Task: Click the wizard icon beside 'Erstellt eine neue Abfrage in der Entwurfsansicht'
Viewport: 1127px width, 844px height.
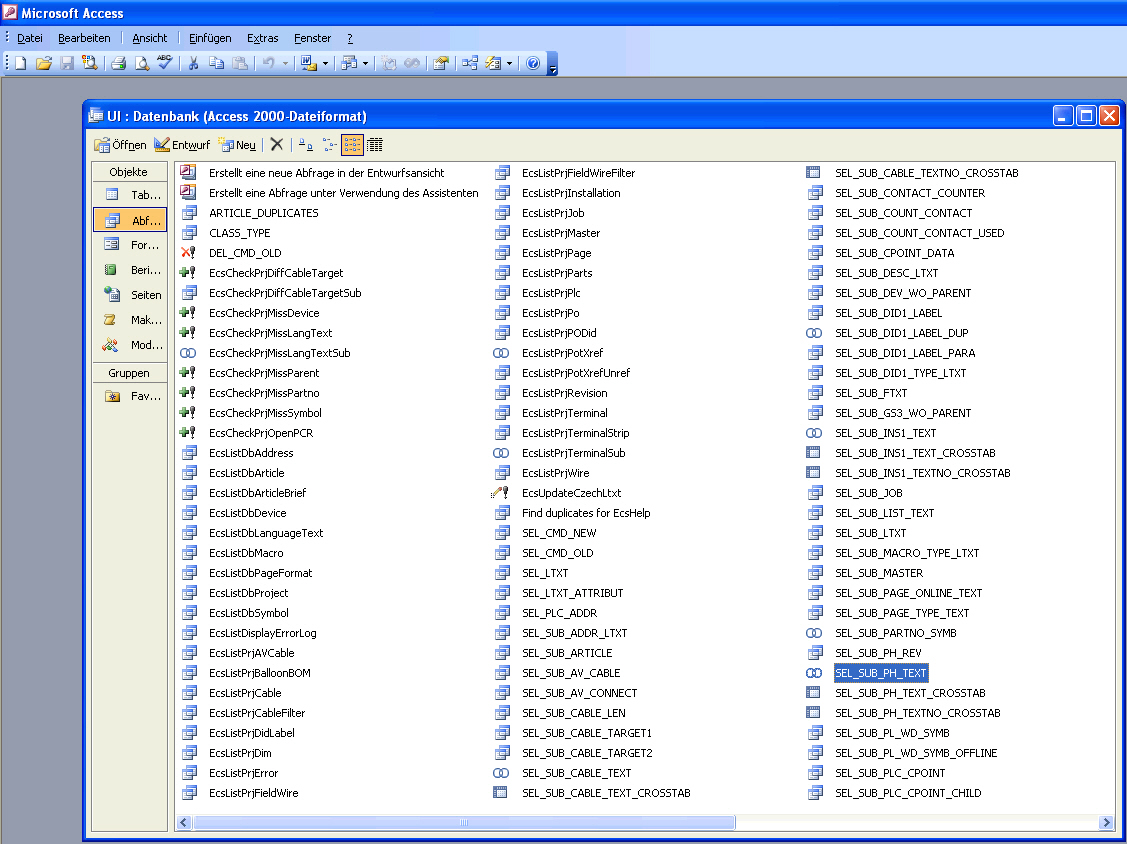Action: (188, 172)
